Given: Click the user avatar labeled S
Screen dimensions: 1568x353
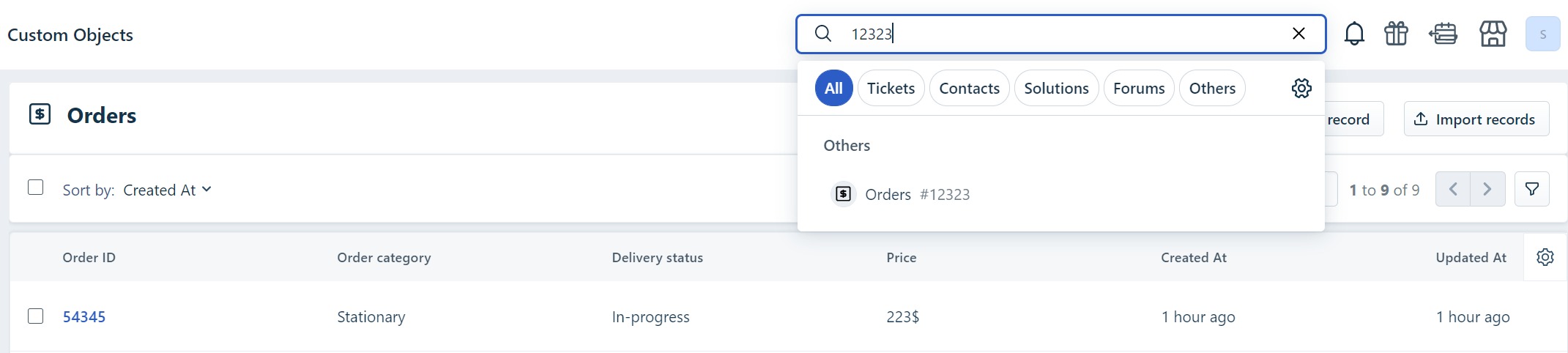Looking at the screenshot, I should coord(1542,34).
